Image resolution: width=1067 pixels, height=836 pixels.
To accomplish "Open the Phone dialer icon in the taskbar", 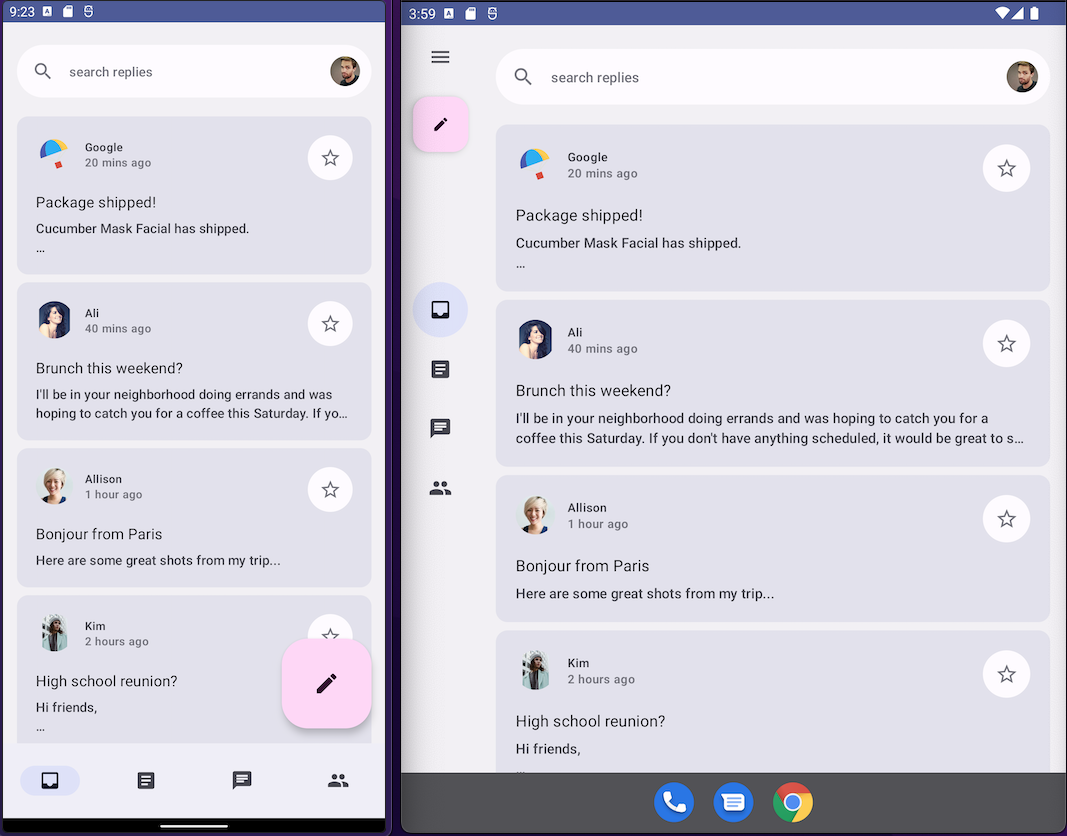I will pos(674,802).
